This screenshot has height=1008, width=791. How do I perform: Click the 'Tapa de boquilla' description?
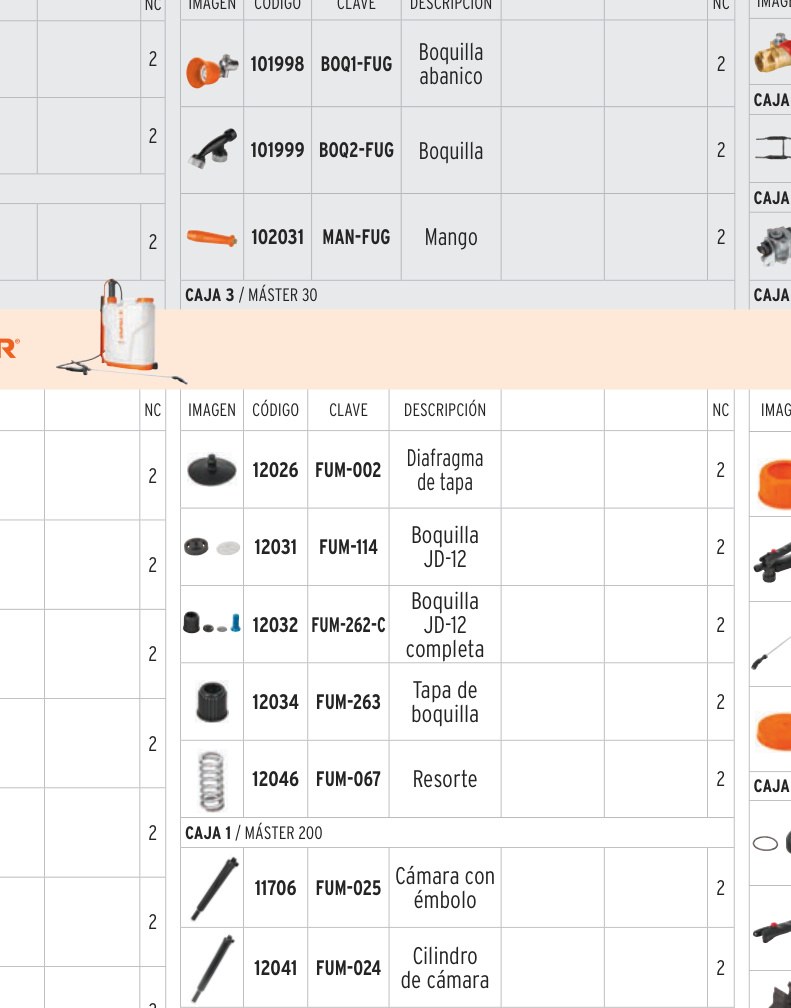[445, 702]
